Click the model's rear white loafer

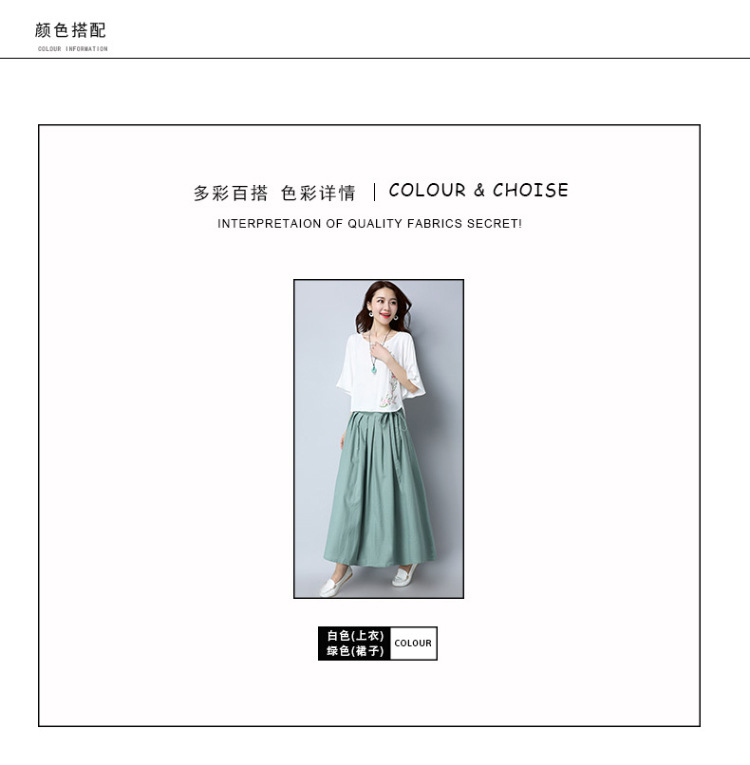point(405,576)
